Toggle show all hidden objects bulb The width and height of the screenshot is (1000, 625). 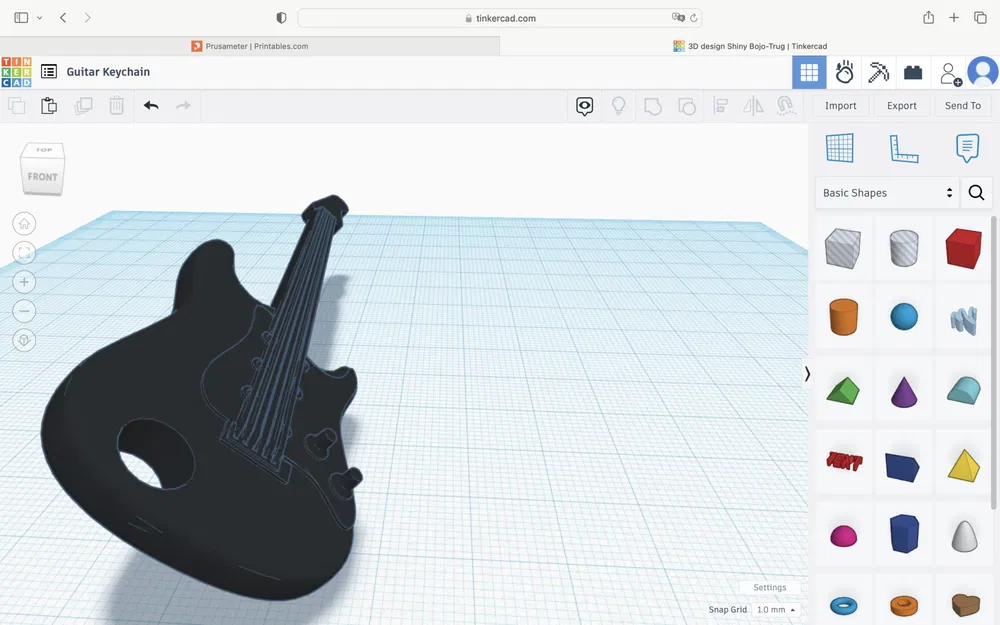pyautogui.click(x=619, y=105)
